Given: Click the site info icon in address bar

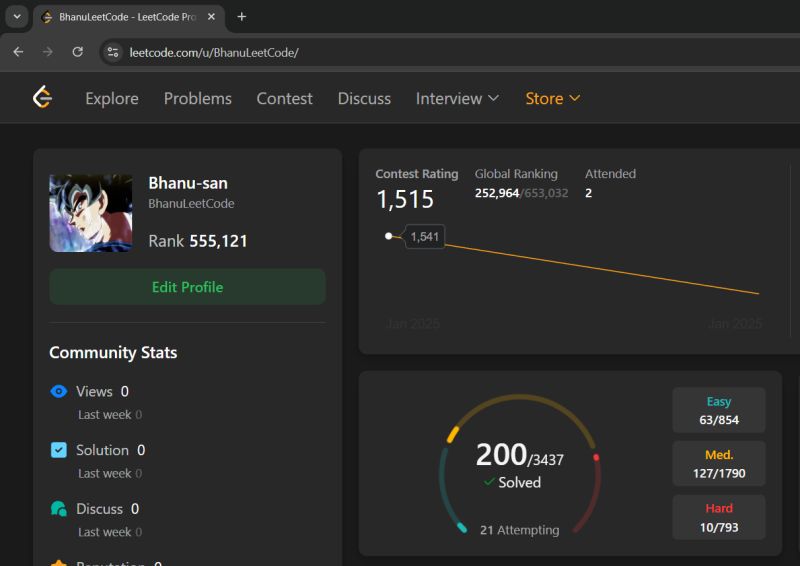Looking at the screenshot, I should tap(112, 52).
